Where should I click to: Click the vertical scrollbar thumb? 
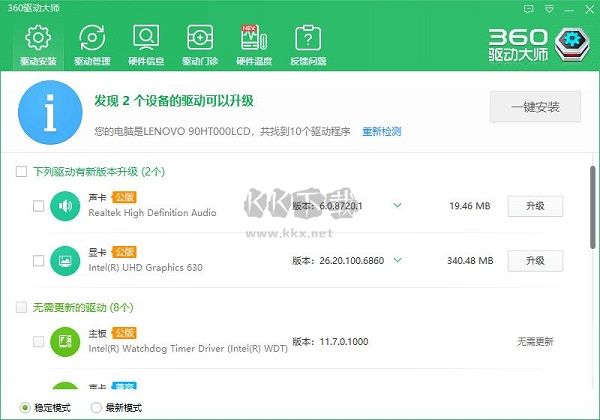click(593, 208)
